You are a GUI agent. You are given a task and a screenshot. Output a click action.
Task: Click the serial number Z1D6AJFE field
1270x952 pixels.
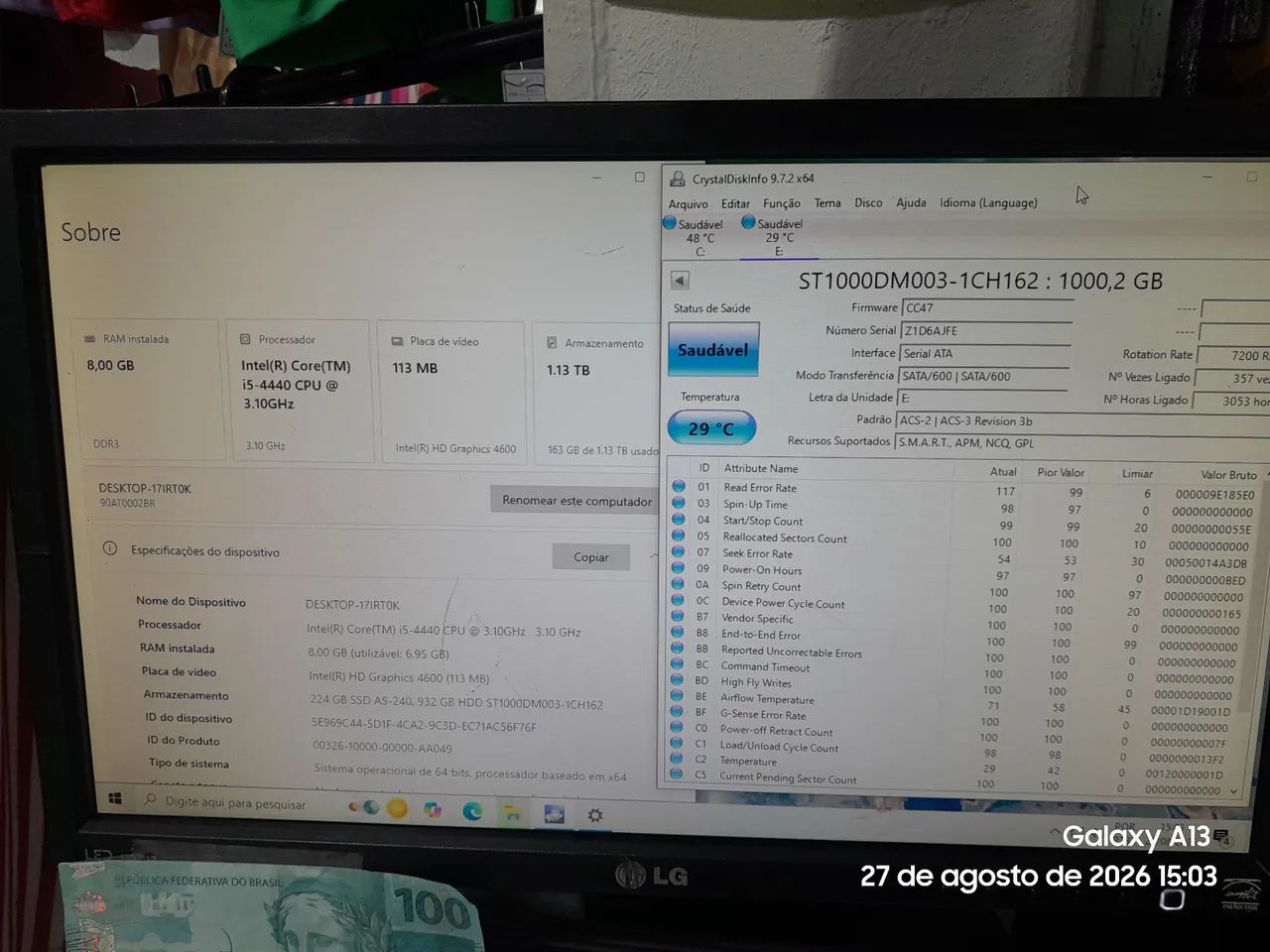click(x=985, y=331)
